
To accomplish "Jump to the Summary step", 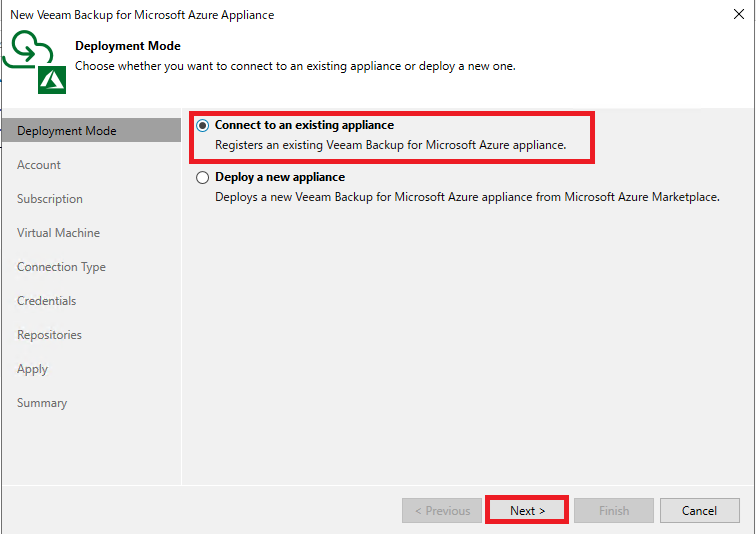I will tap(42, 403).
